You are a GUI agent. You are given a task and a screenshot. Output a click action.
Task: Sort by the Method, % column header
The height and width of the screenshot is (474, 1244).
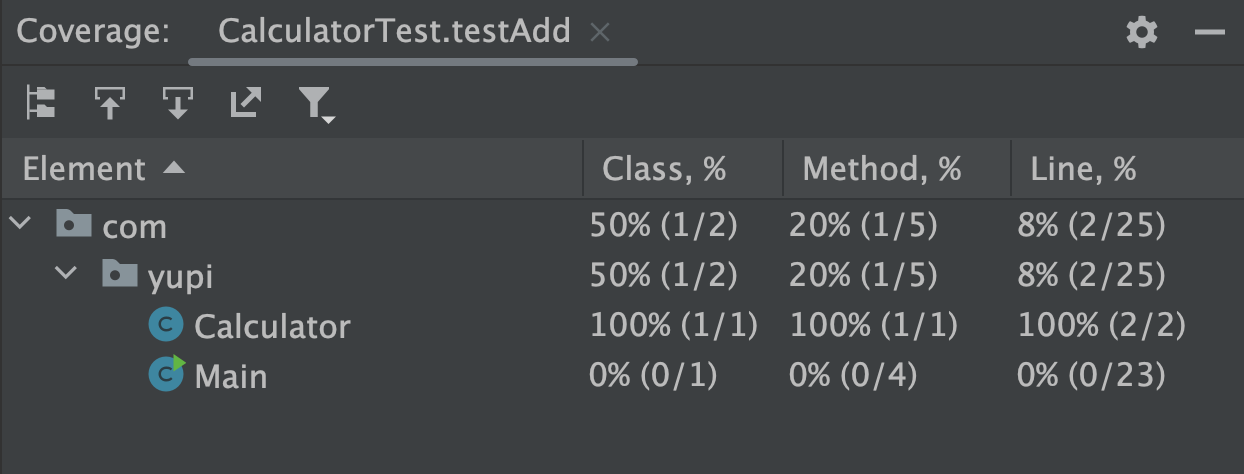coord(881,169)
